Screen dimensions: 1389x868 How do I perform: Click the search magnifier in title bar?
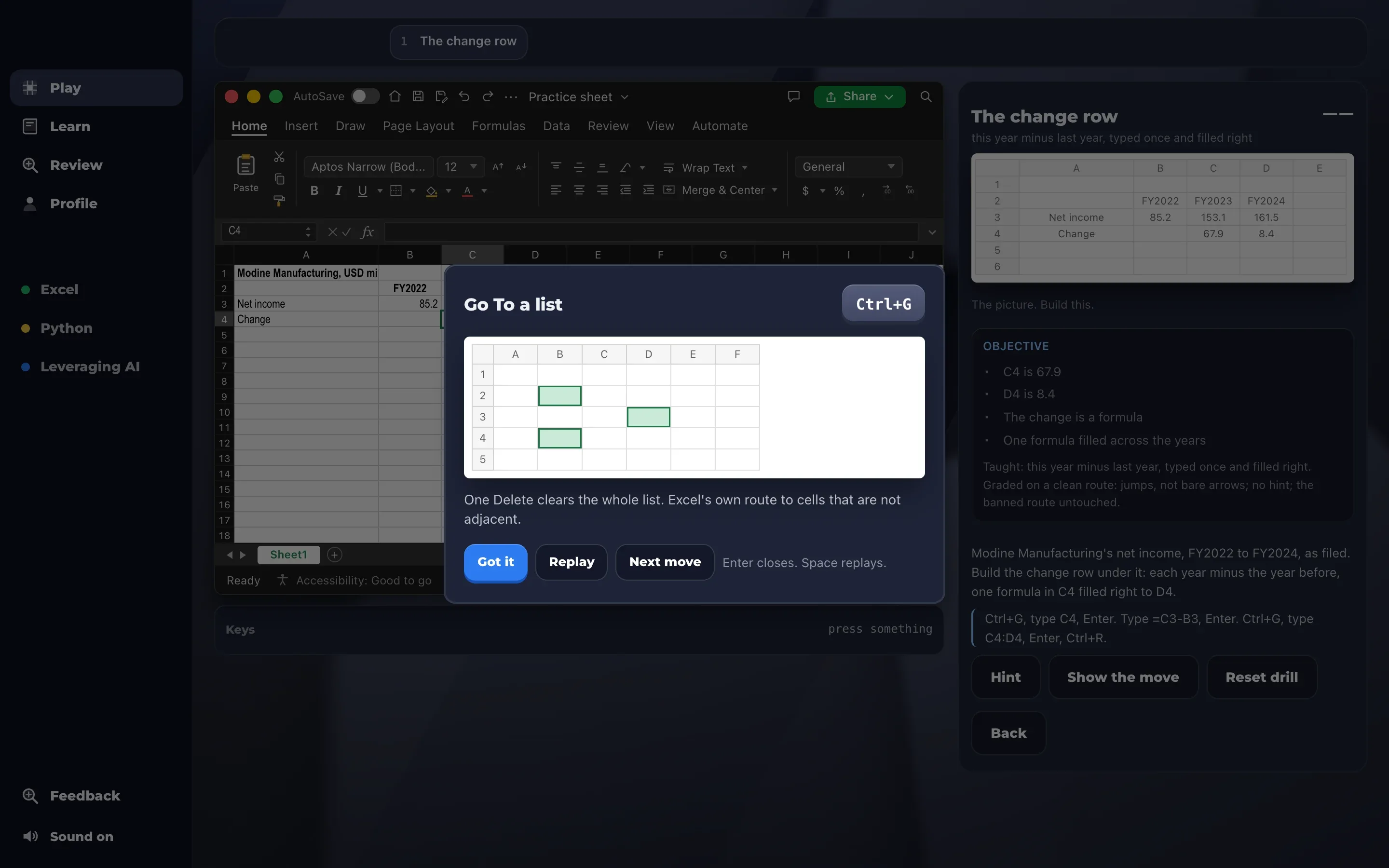[x=926, y=96]
